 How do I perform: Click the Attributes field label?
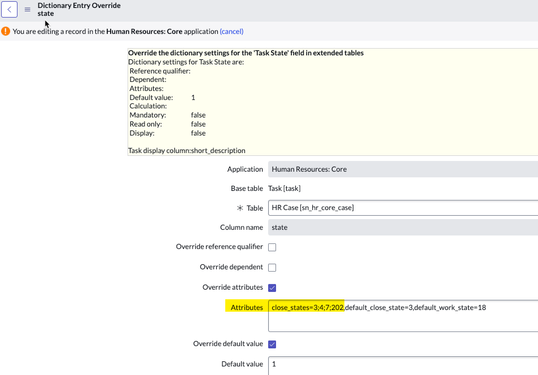pos(247,307)
